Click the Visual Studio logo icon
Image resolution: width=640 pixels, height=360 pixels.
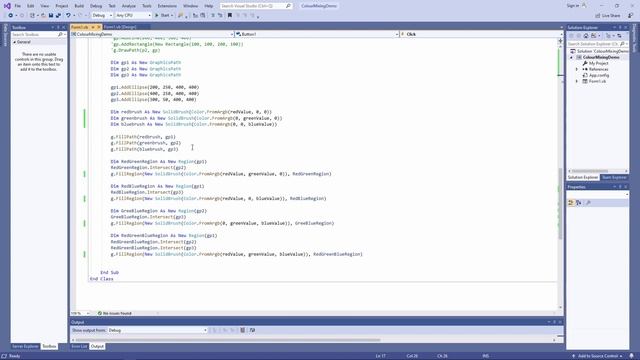click(7, 6)
